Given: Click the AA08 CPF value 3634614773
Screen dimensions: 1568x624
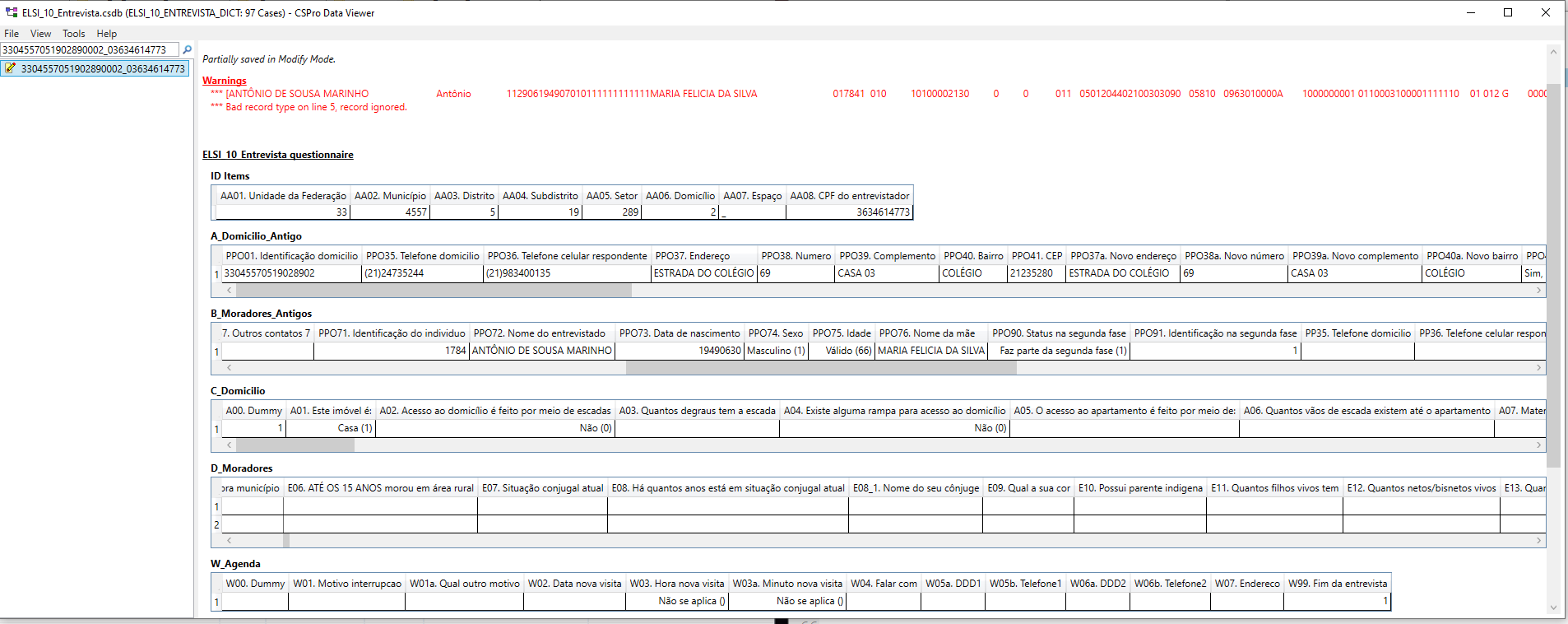Looking at the screenshot, I should click(x=849, y=212).
